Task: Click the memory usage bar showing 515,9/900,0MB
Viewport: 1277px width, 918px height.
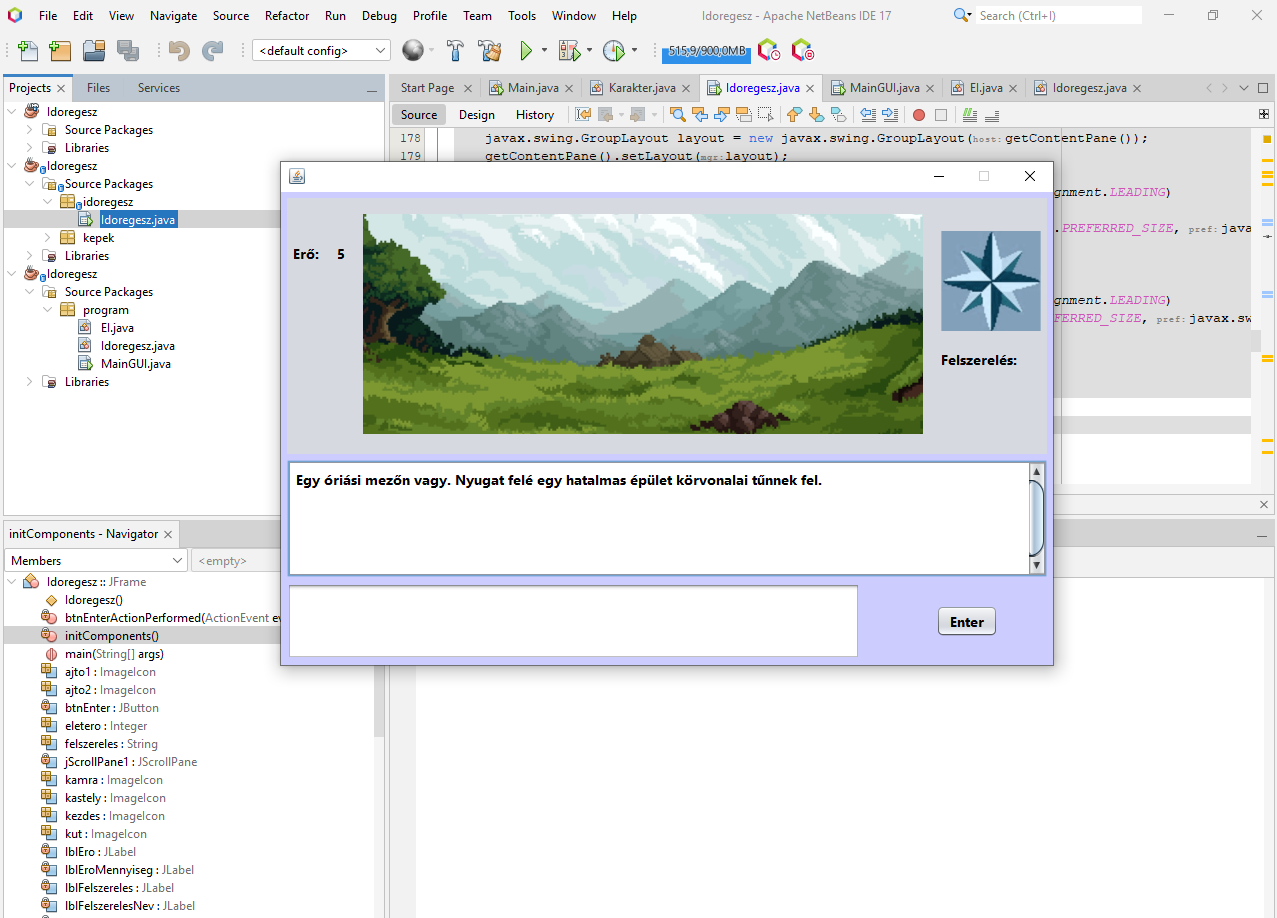Action: (x=707, y=51)
